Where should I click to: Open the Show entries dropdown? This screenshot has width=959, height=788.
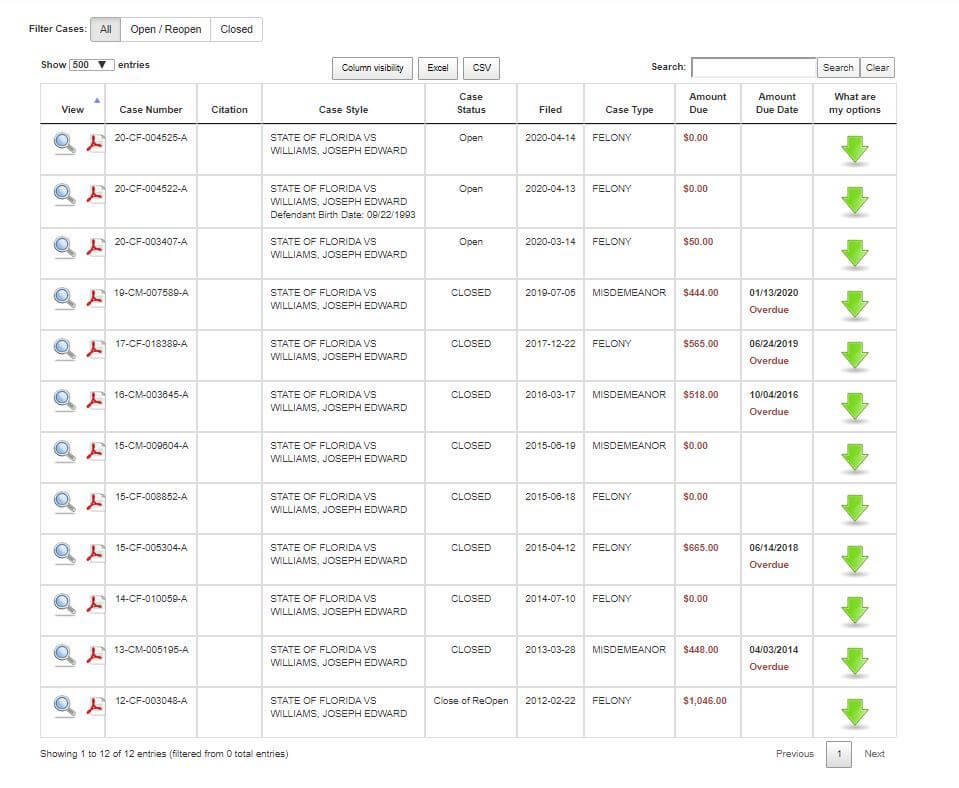(92, 65)
